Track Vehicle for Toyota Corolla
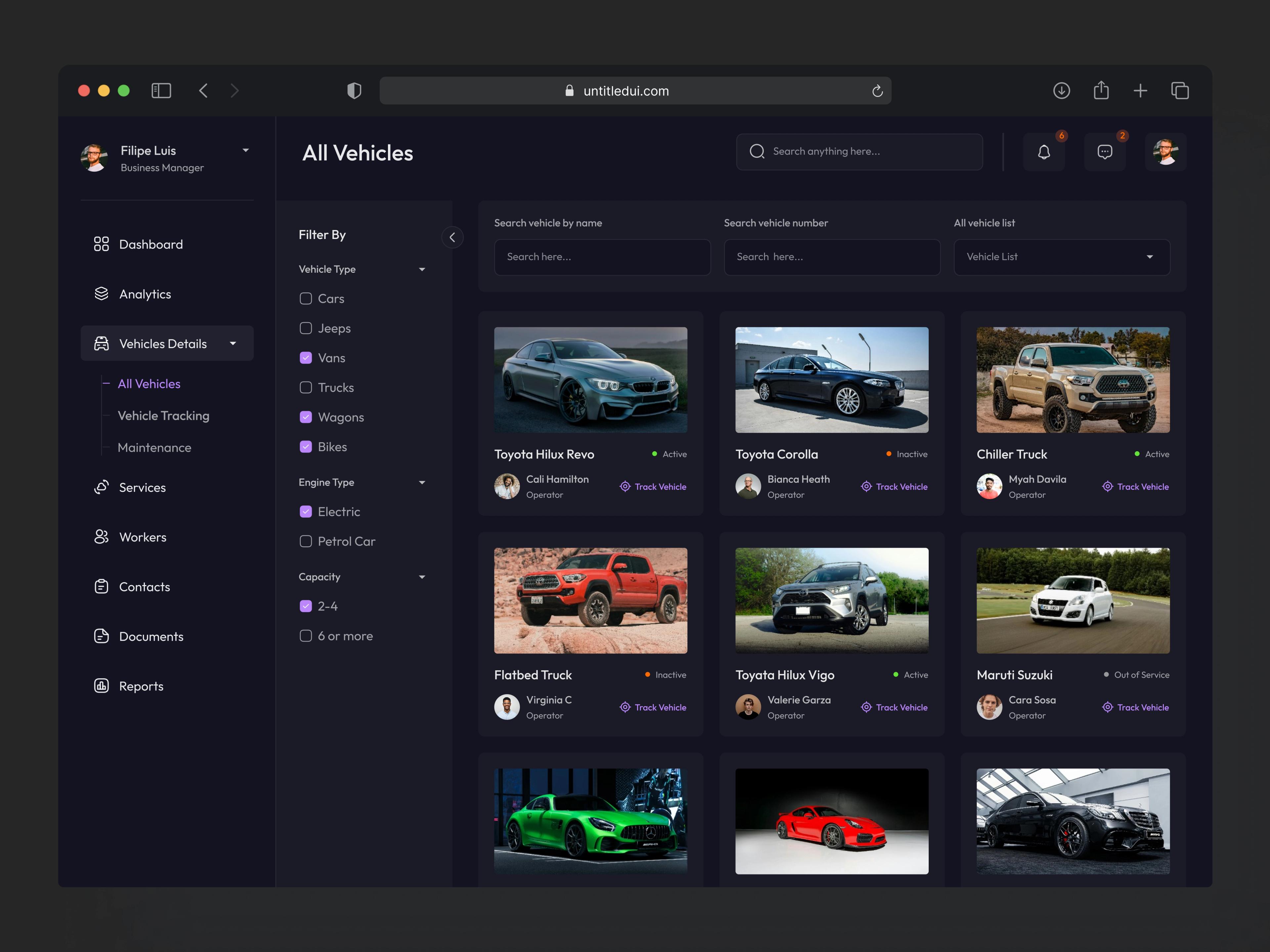 894,487
